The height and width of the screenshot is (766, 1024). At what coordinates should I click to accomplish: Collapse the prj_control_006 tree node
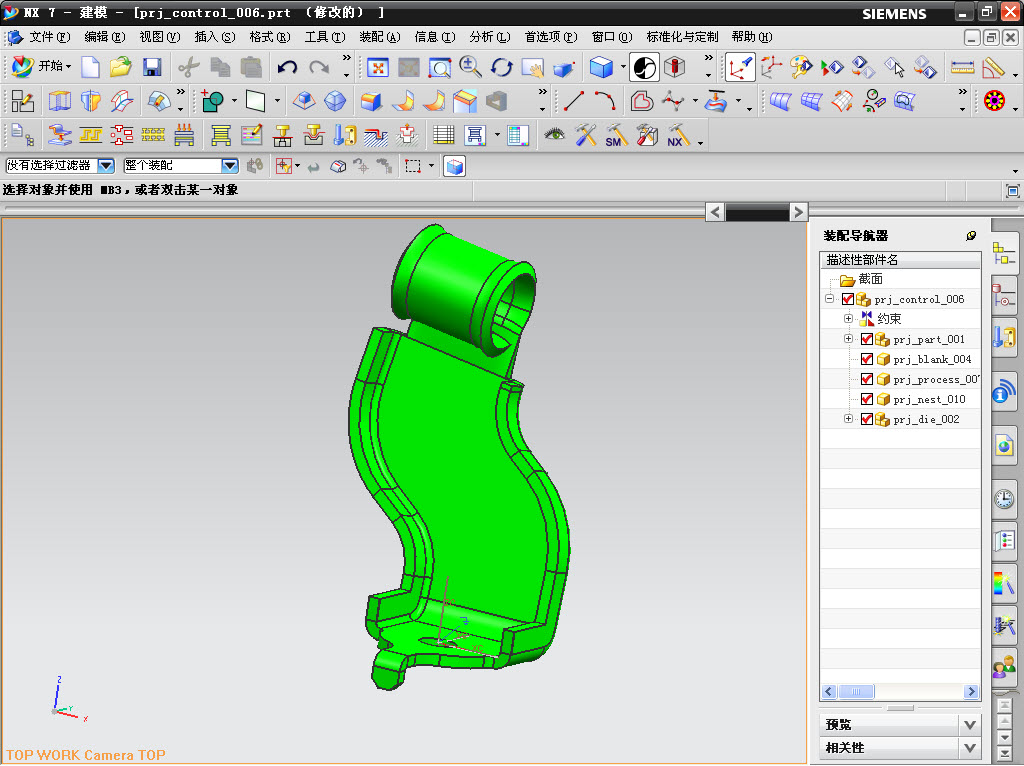(x=829, y=299)
